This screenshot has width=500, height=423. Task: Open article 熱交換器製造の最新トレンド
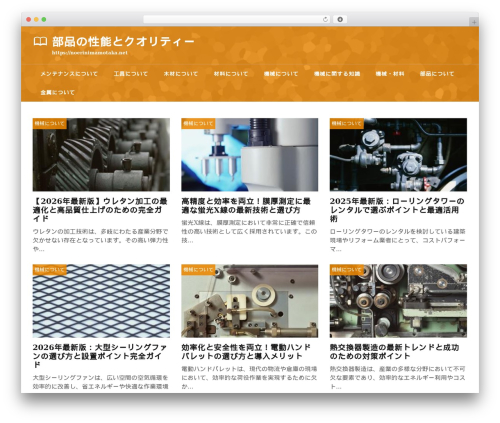pyautogui.click(x=394, y=352)
